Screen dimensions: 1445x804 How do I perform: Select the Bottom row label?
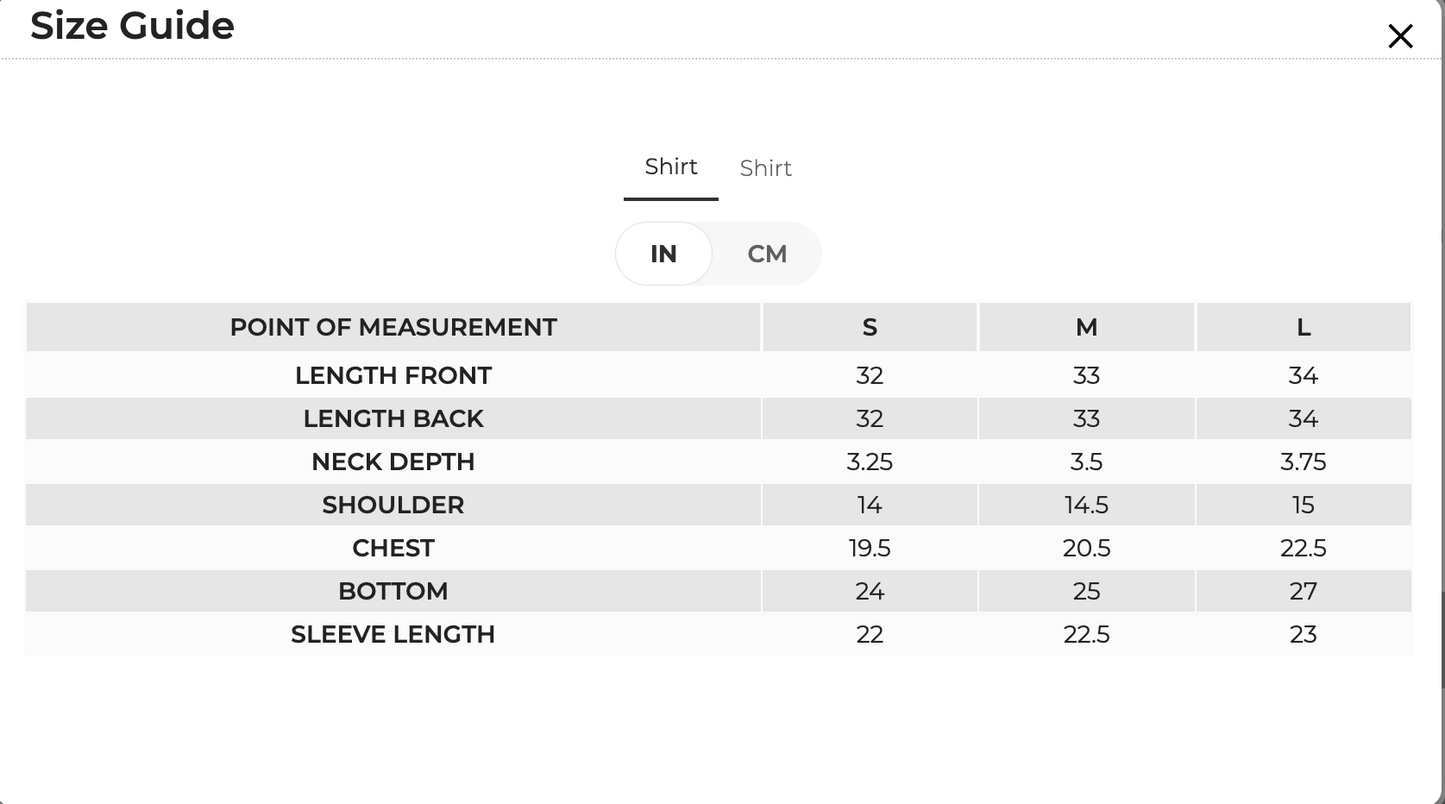pyautogui.click(x=393, y=590)
